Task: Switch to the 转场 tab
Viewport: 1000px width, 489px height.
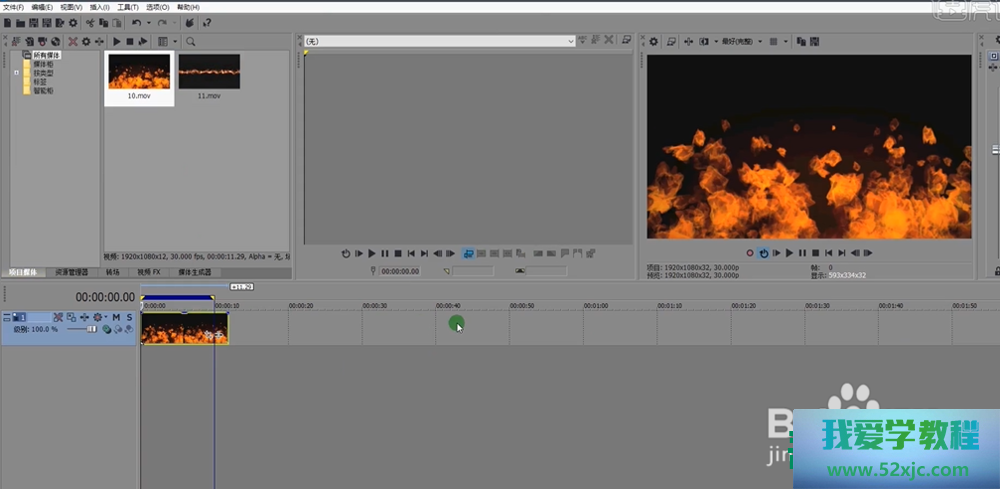Action: tap(113, 272)
